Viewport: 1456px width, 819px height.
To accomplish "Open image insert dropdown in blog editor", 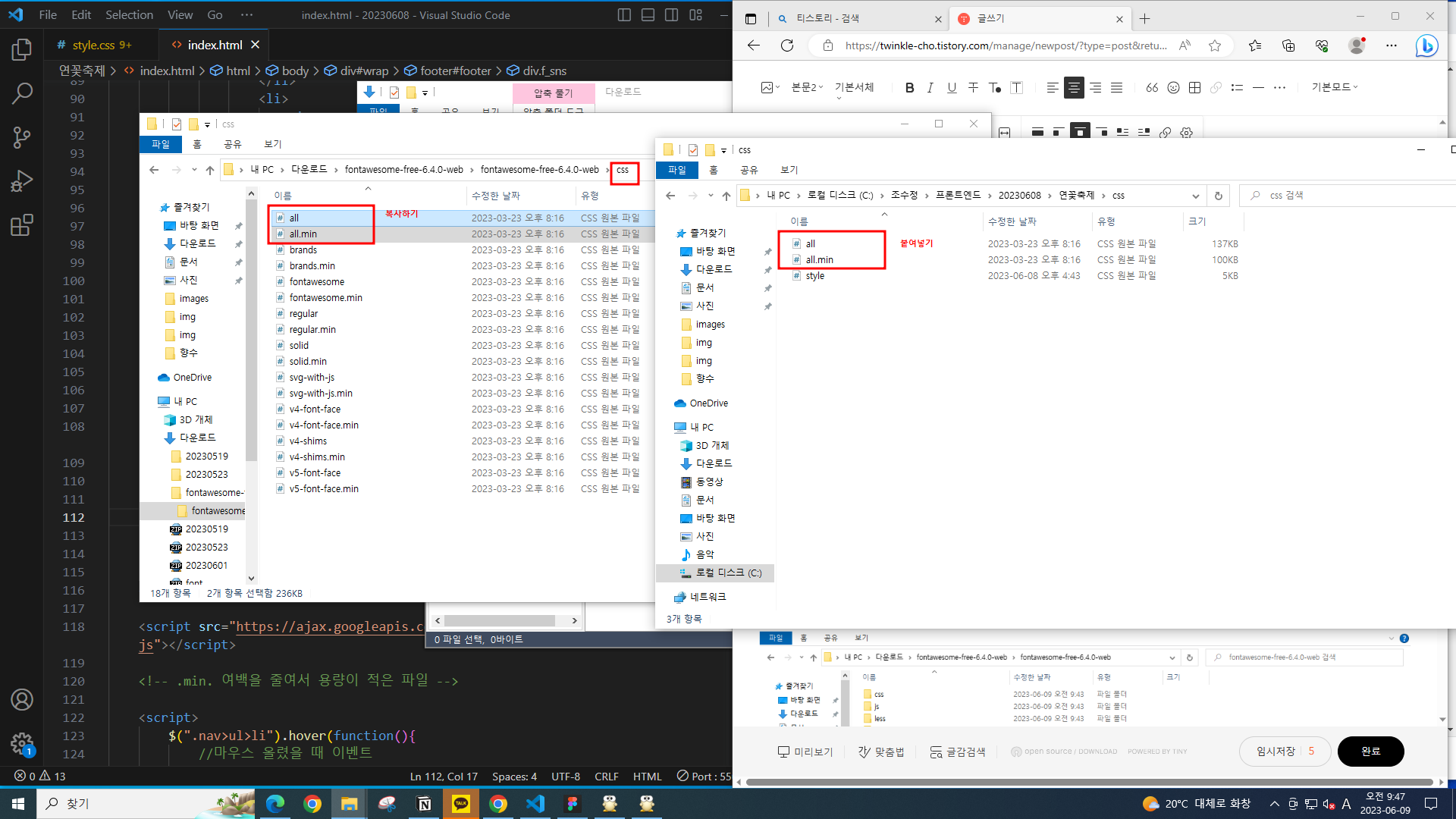I will click(770, 88).
